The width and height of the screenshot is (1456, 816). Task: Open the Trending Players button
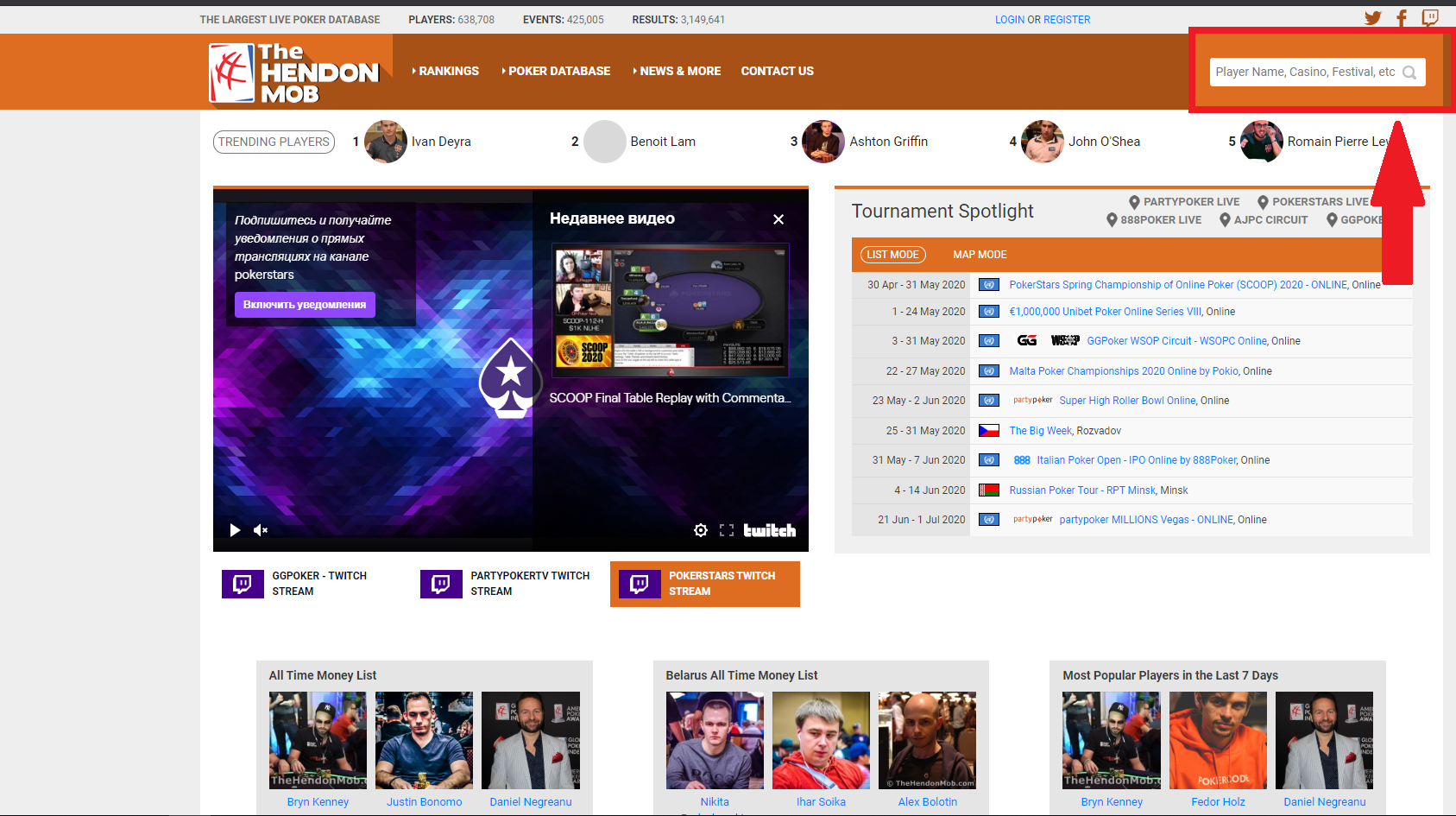274,142
